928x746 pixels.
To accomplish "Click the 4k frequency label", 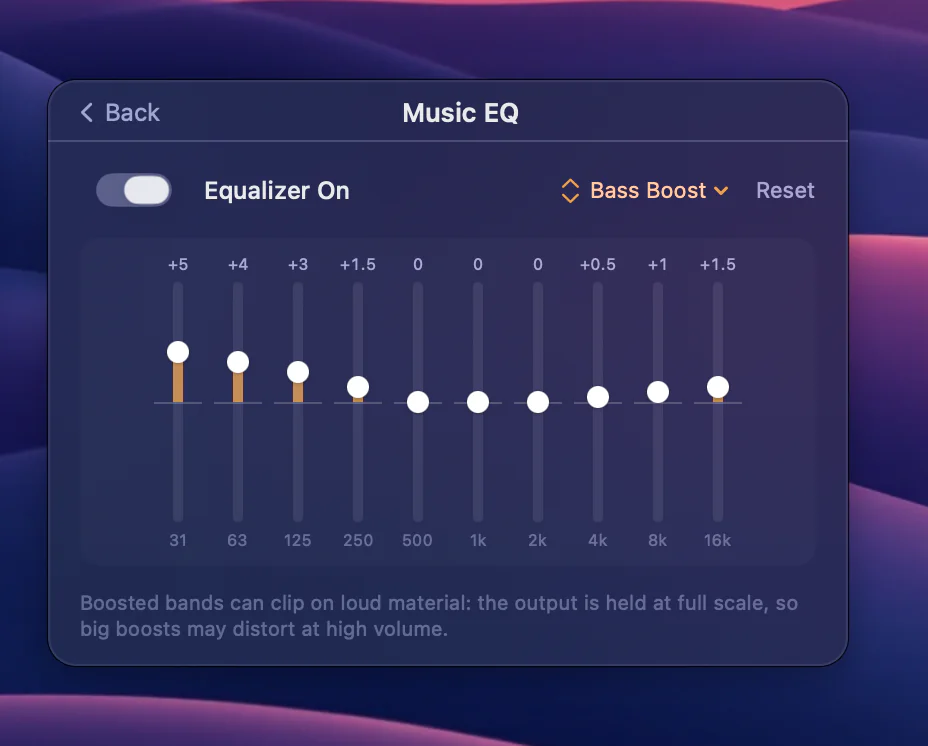I will coord(598,540).
